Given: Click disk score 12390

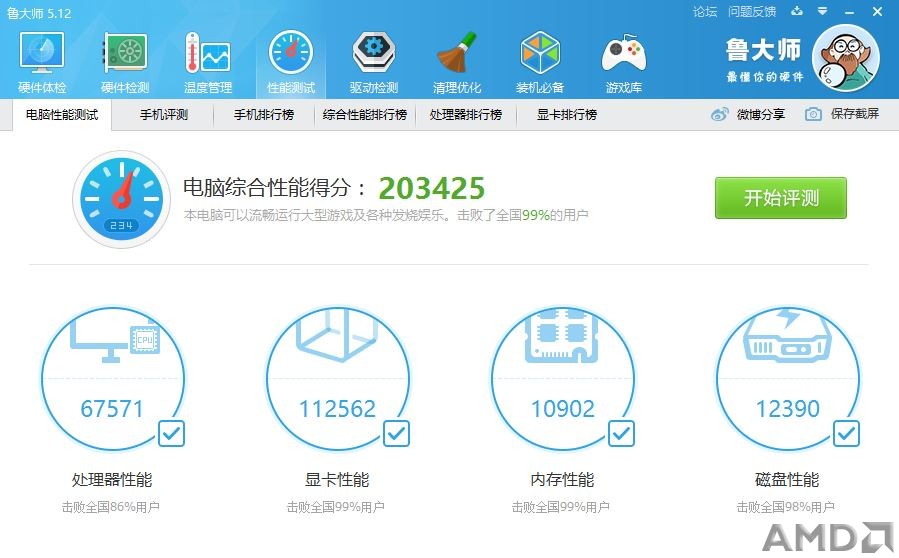Looking at the screenshot, I should (x=788, y=409).
